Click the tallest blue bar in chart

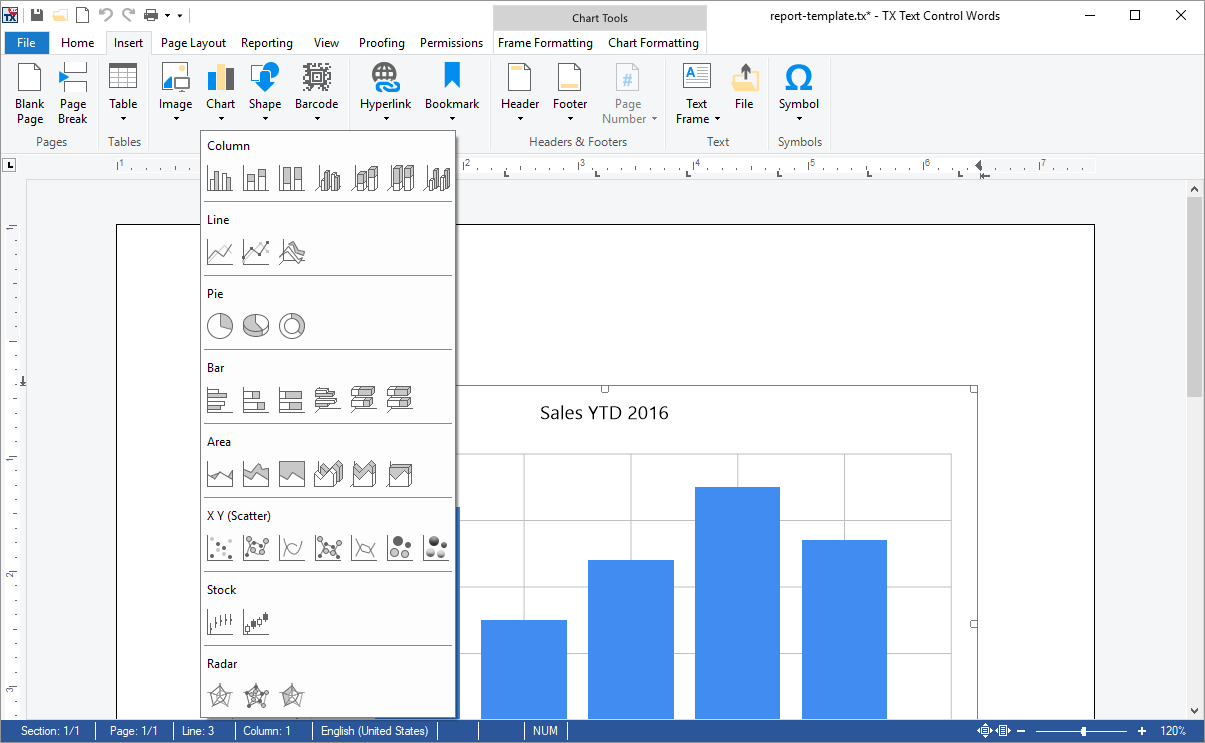pos(737,603)
